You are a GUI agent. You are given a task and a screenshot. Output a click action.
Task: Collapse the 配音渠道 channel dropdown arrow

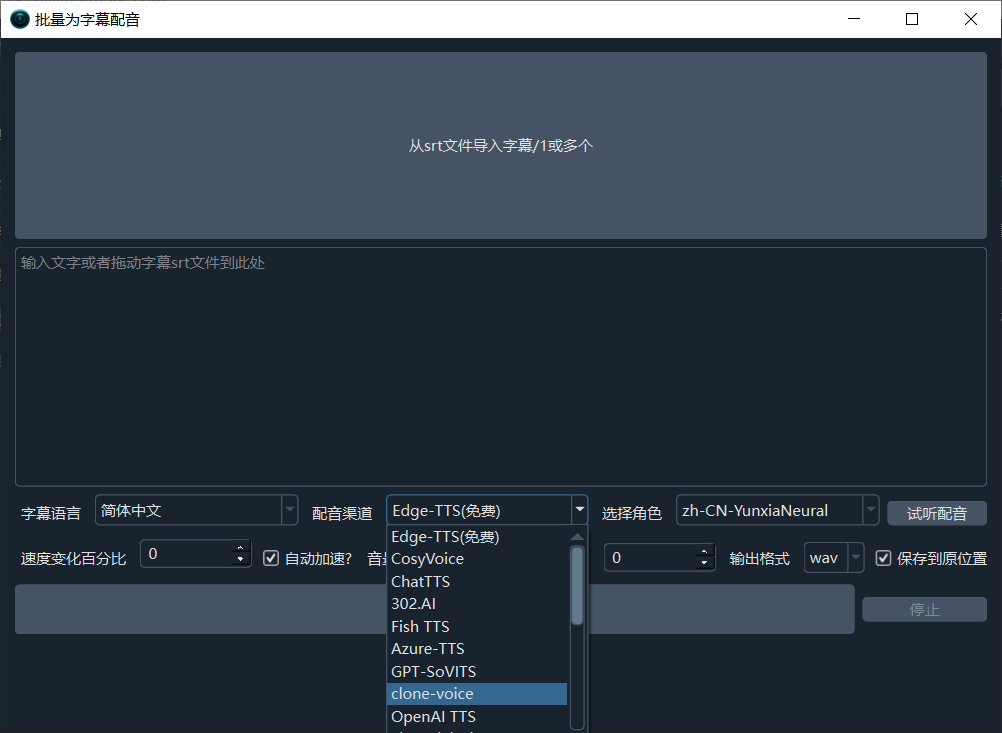(x=579, y=510)
